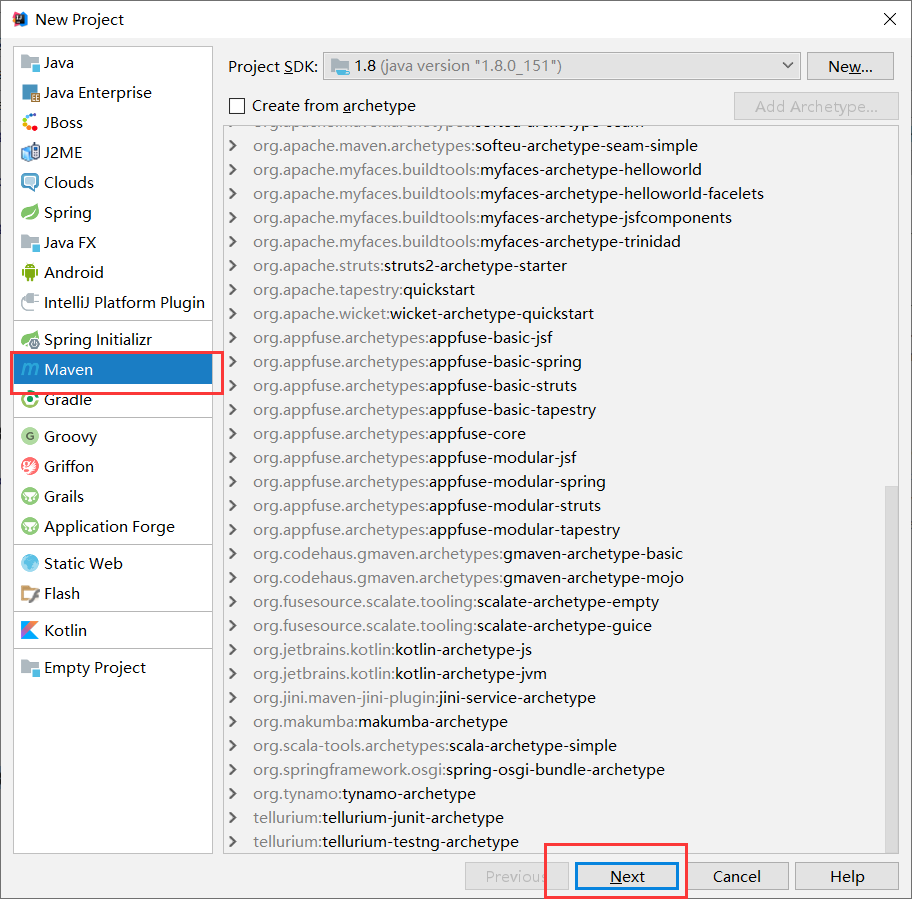Select the J2ME icon
The width and height of the screenshot is (912, 899).
coord(30,152)
